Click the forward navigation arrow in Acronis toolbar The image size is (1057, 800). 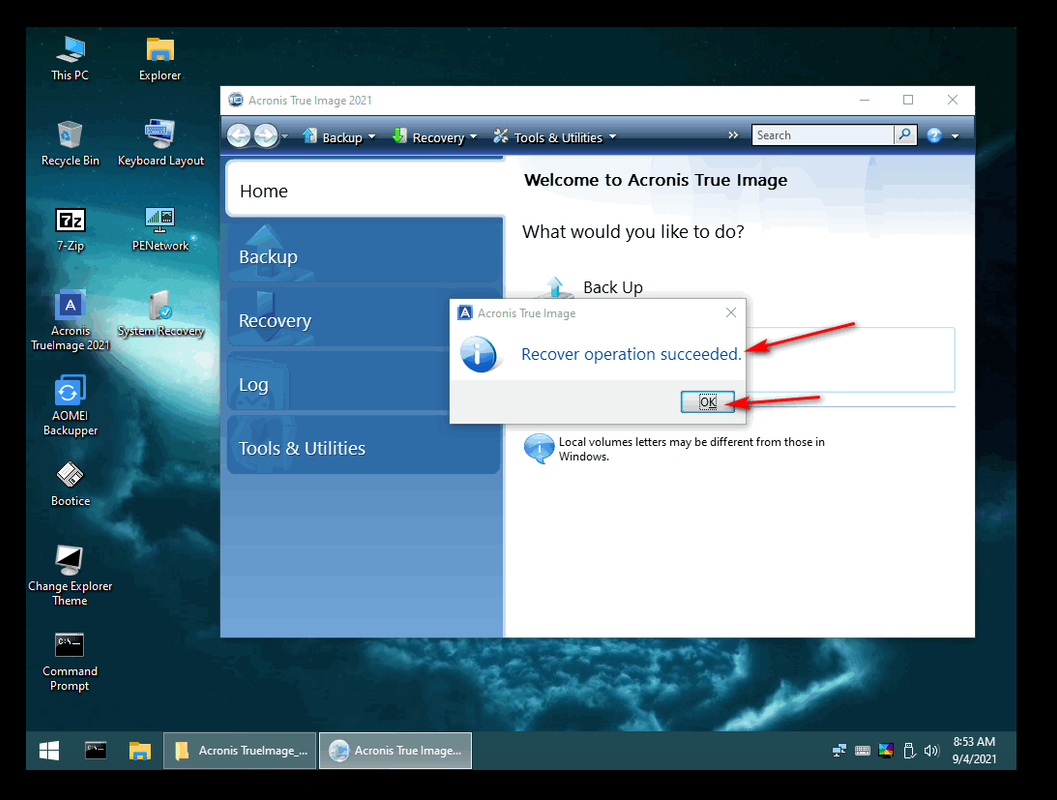tap(265, 135)
